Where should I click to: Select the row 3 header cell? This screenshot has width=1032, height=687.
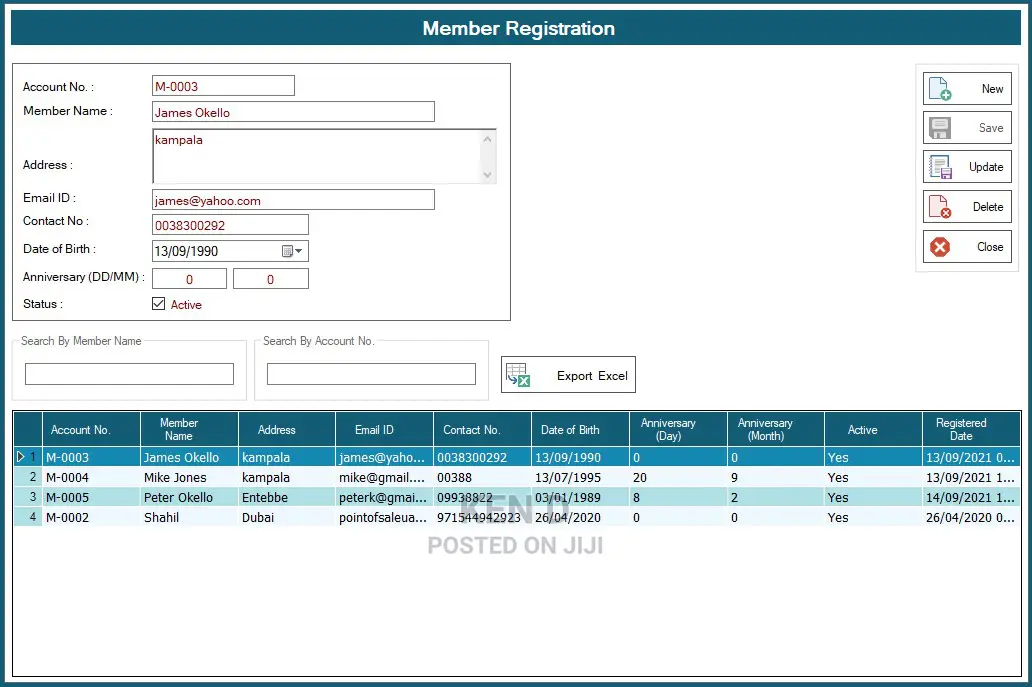pos(28,497)
